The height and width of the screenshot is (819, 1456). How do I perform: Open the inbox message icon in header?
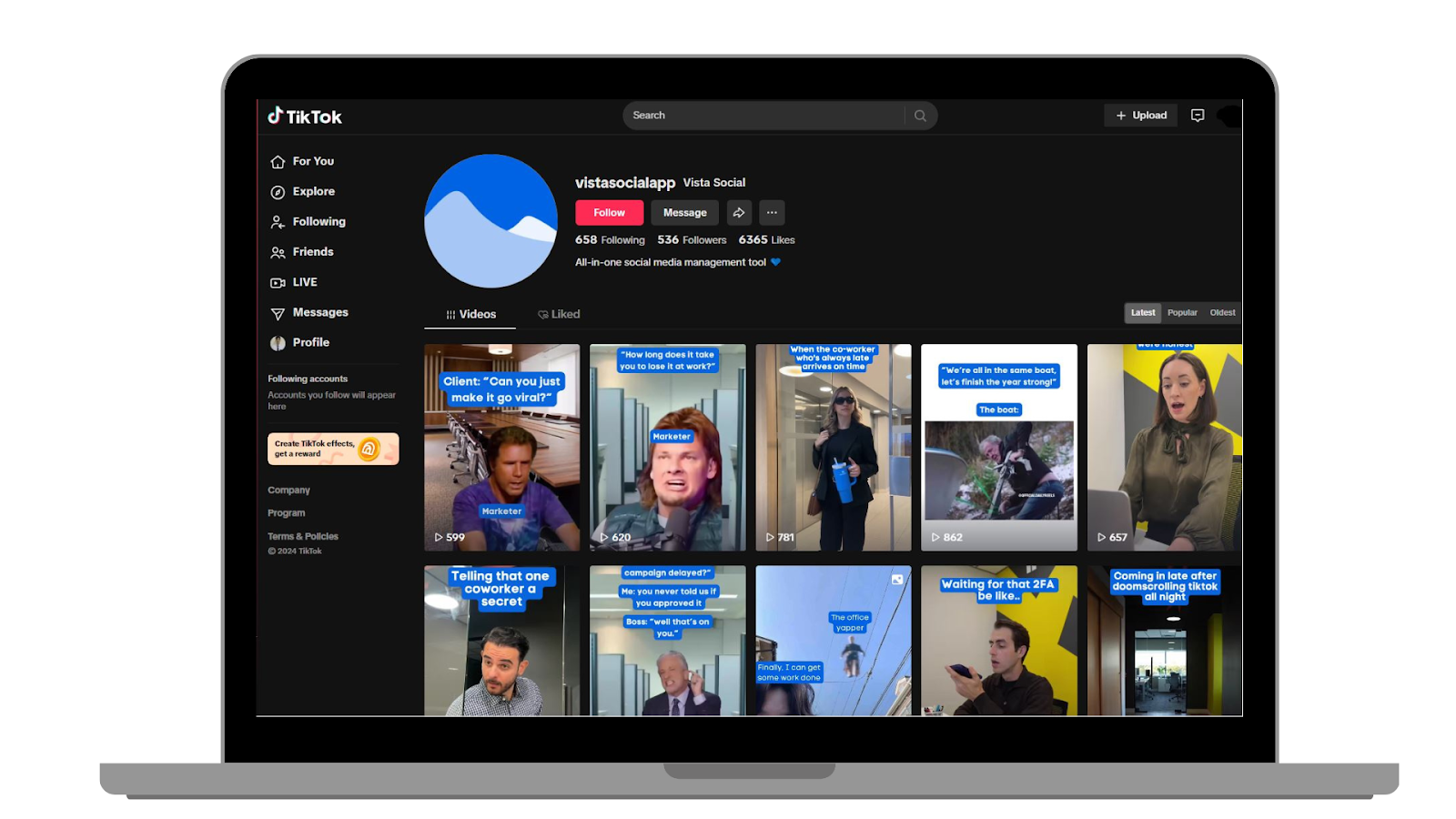click(x=1198, y=116)
